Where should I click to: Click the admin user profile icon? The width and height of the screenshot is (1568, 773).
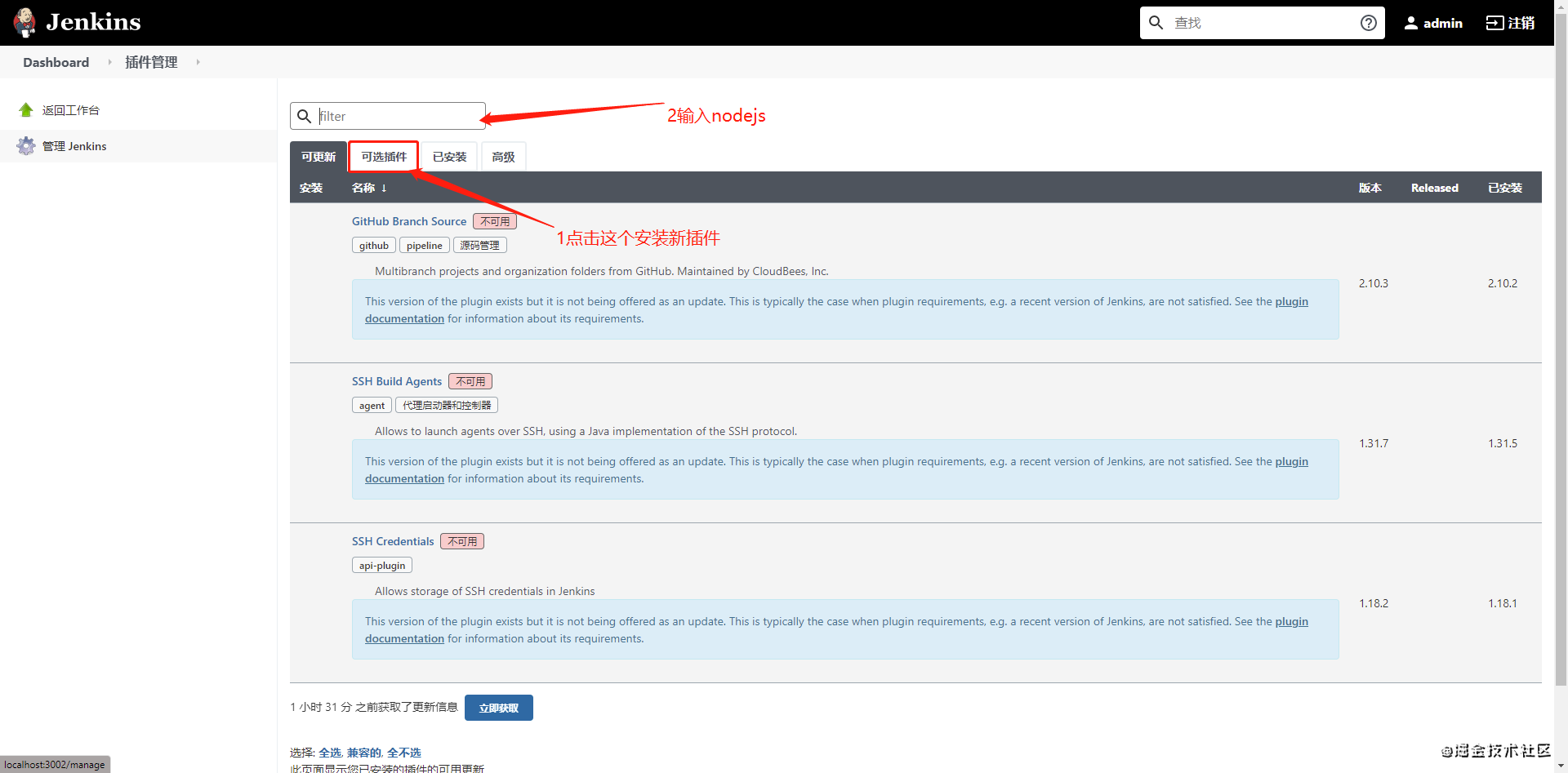1411,23
